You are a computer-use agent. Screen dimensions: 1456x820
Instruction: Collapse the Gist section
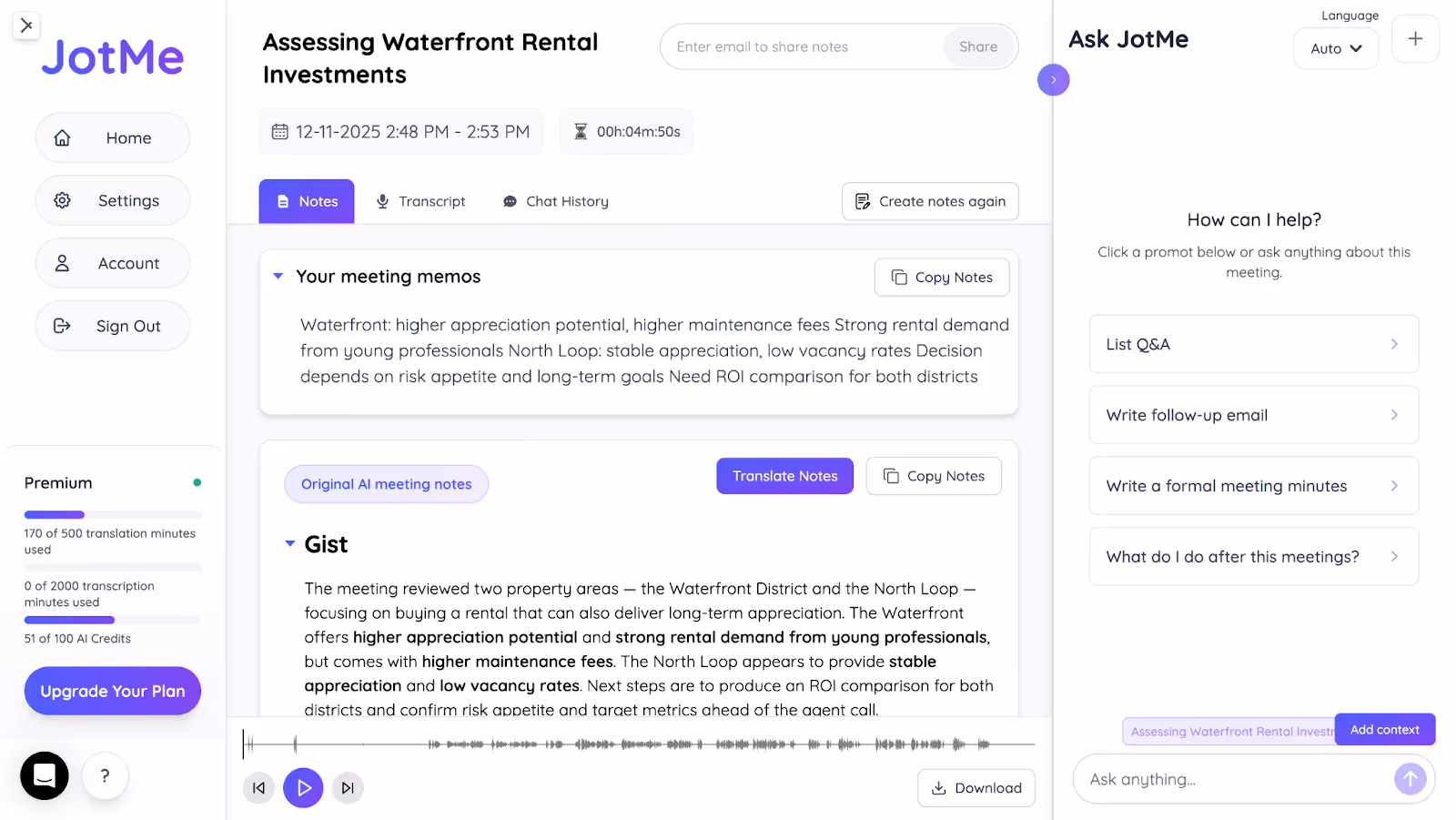point(290,543)
